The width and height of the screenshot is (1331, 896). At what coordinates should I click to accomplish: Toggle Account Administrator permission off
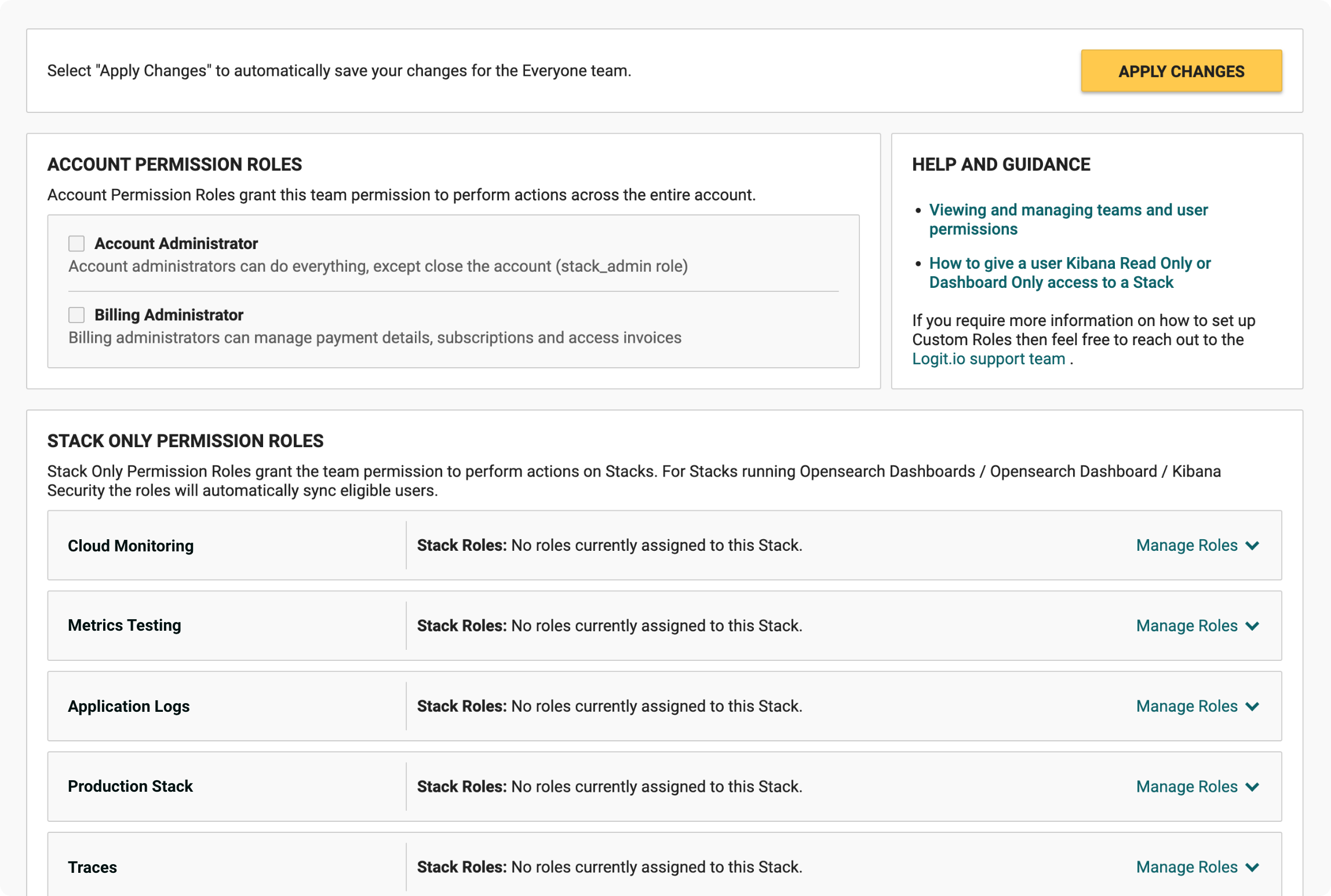76,243
